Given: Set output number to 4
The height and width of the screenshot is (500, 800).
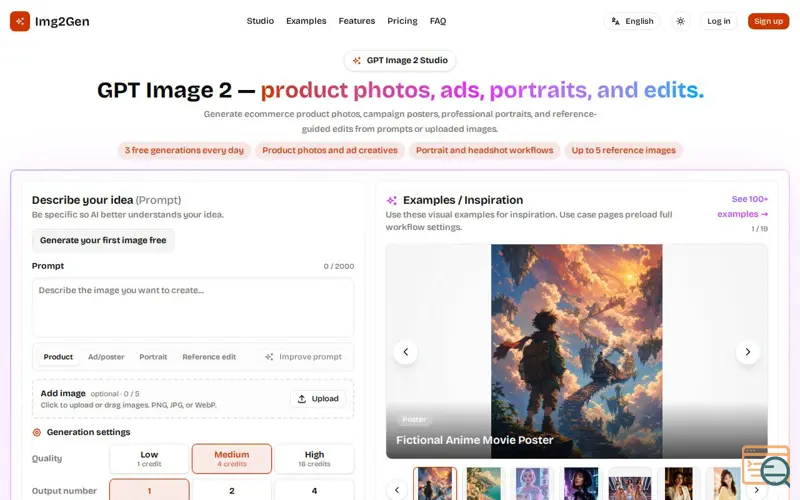Looking at the screenshot, I should [314, 490].
